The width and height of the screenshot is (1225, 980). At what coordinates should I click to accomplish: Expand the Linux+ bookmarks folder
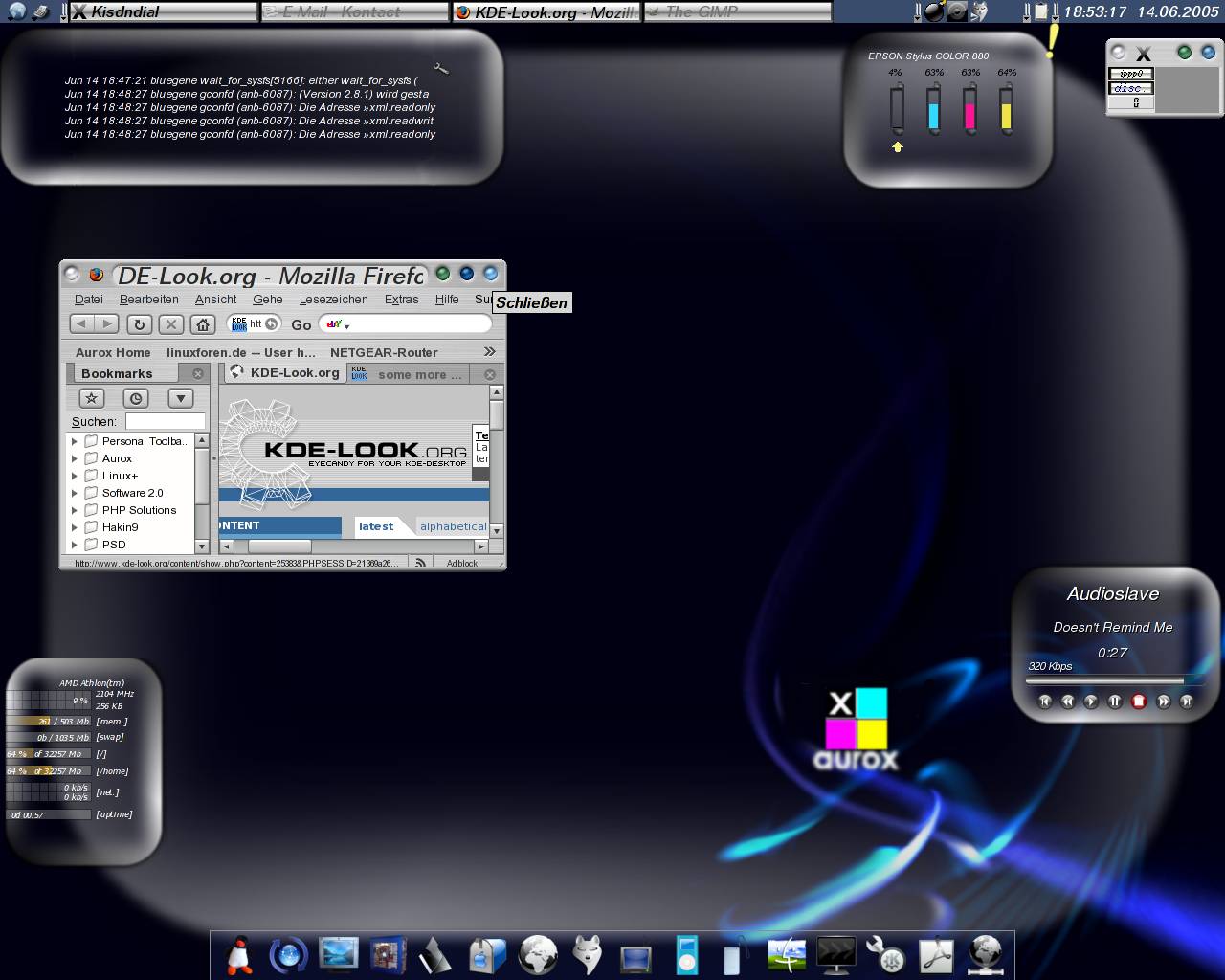pyautogui.click(x=74, y=476)
